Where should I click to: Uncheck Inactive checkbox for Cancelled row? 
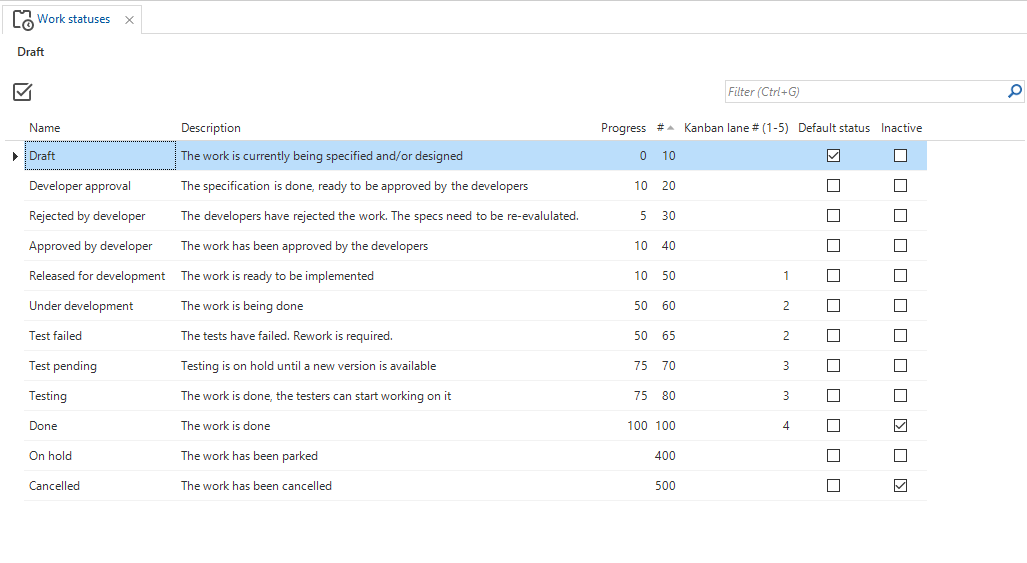[x=900, y=486]
